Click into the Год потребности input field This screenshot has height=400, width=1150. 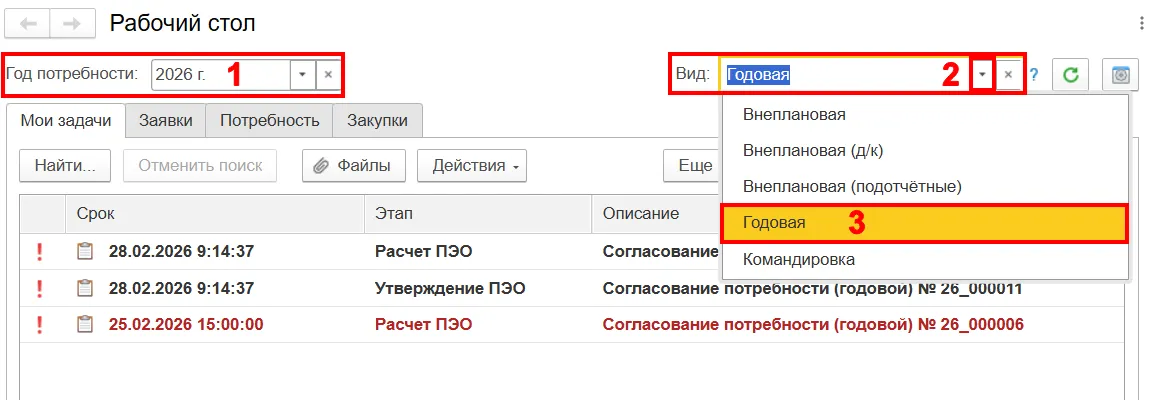click(x=221, y=74)
